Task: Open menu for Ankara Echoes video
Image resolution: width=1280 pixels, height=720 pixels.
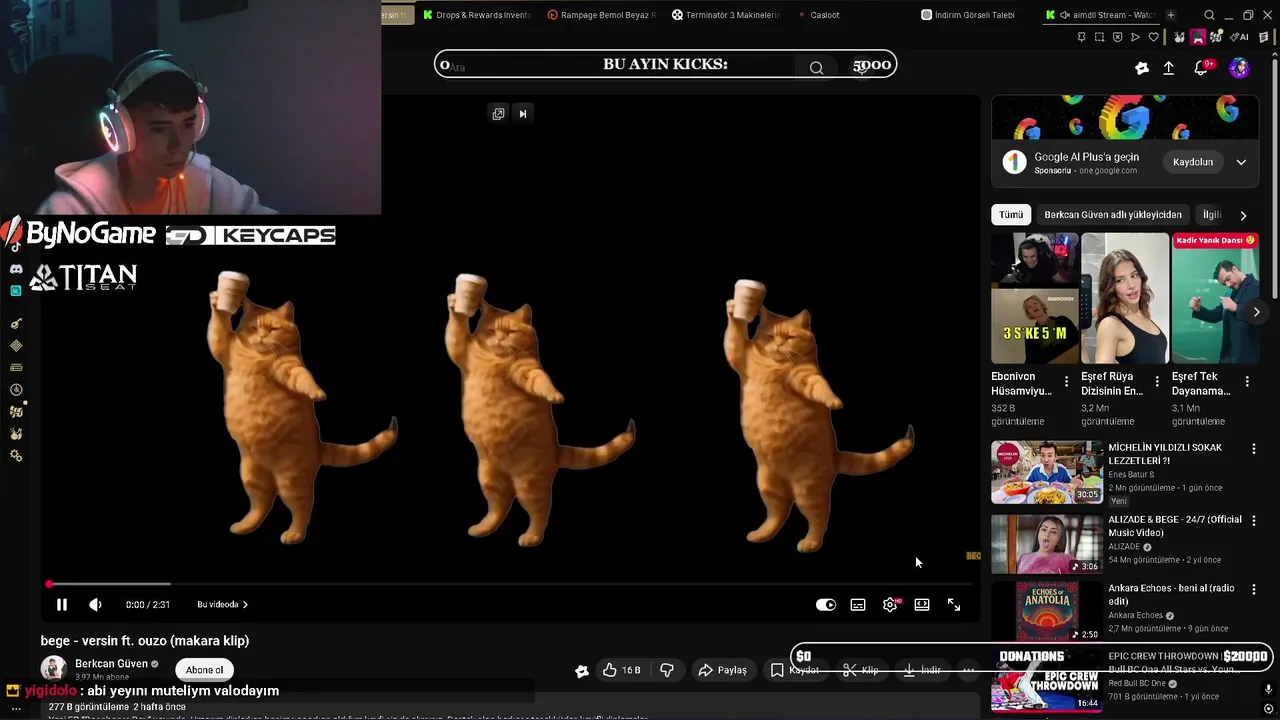Action: (x=1253, y=589)
